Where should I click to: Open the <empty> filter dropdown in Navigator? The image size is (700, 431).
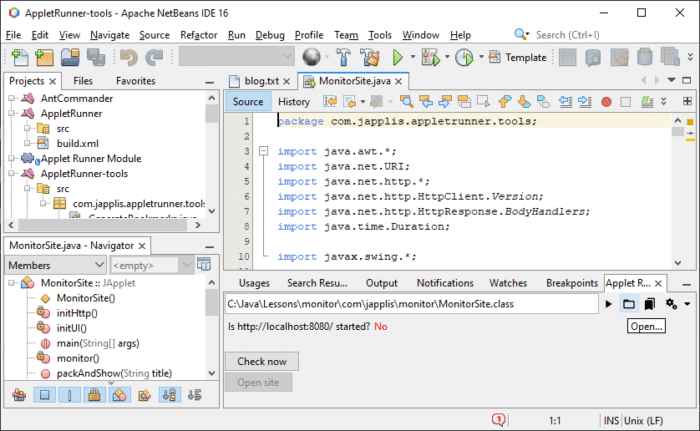[x=152, y=265]
